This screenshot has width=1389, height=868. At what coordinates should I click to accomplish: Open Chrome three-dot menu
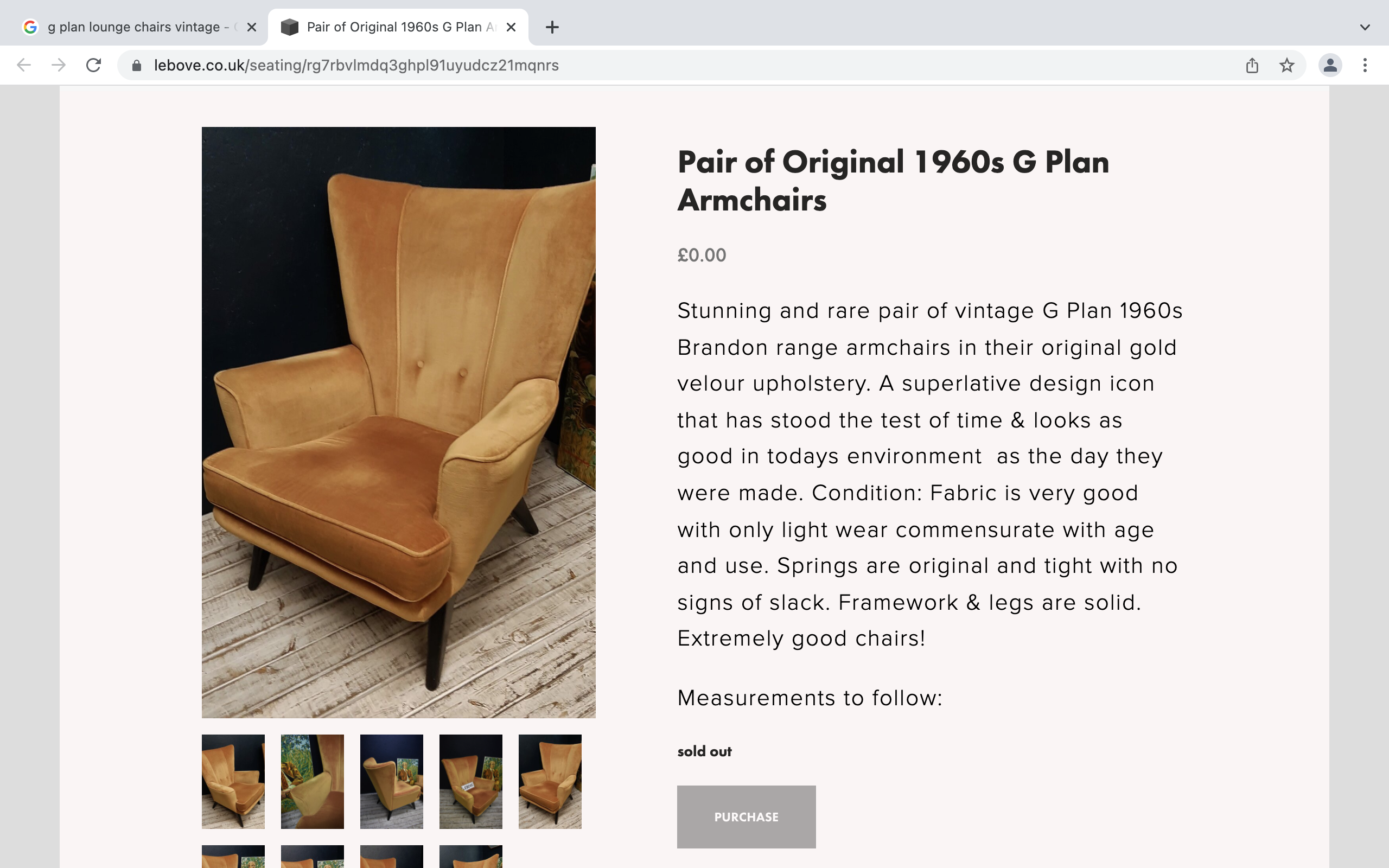[1365, 66]
